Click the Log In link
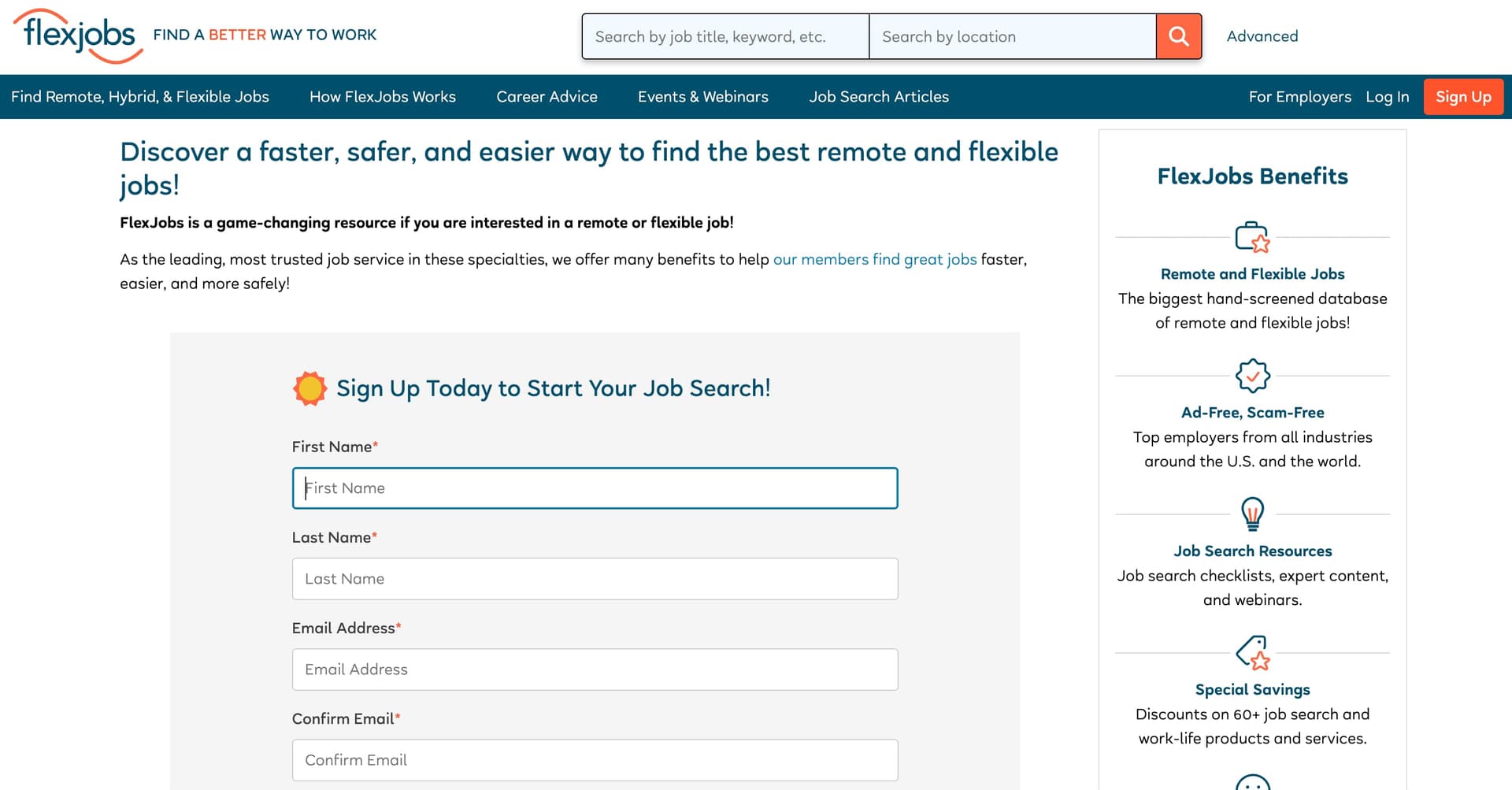Image resolution: width=1512 pixels, height=790 pixels. click(x=1388, y=96)
